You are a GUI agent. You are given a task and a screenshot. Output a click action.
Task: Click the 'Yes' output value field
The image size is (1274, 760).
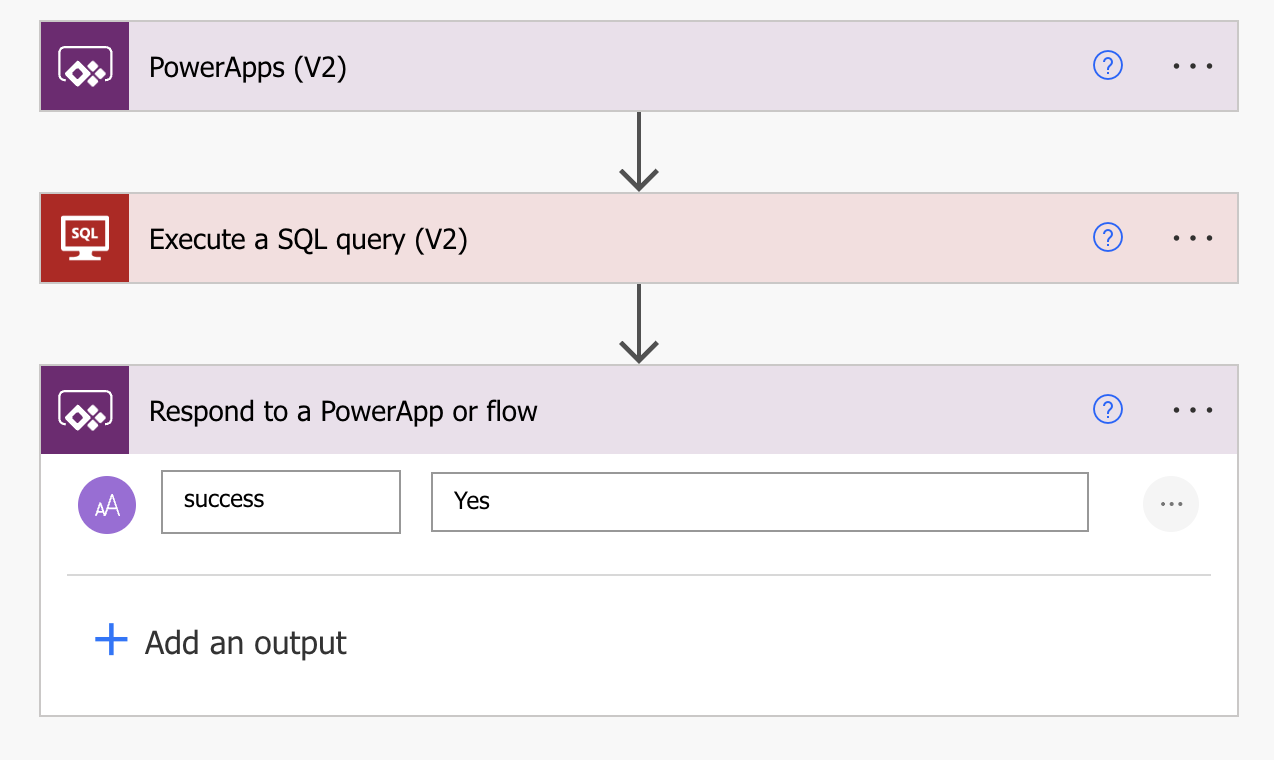759,501
